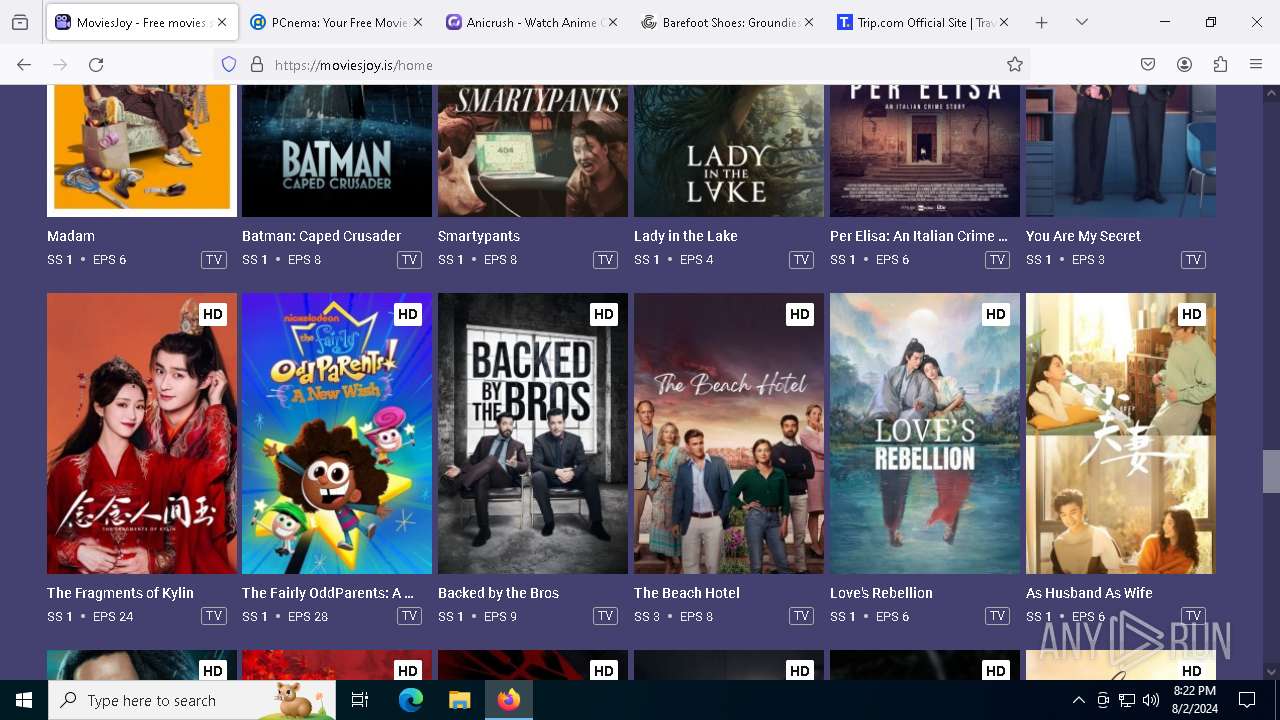The height and width of the screenshot is (720, 1280).
Task: Open The Fairly OddParents poster
Action: [337, 433]
